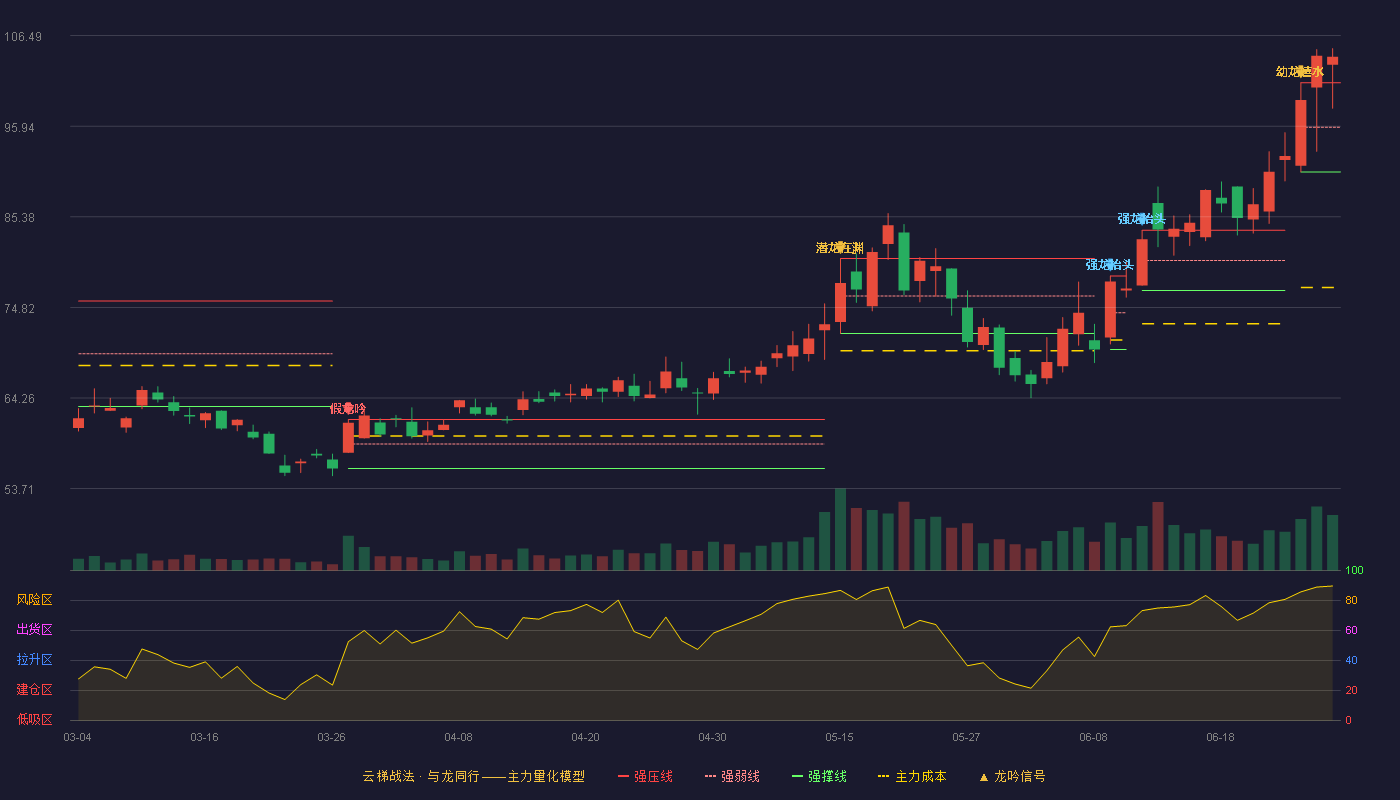Click the 06-08 date label
Screen dimensions: 1400x800
coord(1093,737)
